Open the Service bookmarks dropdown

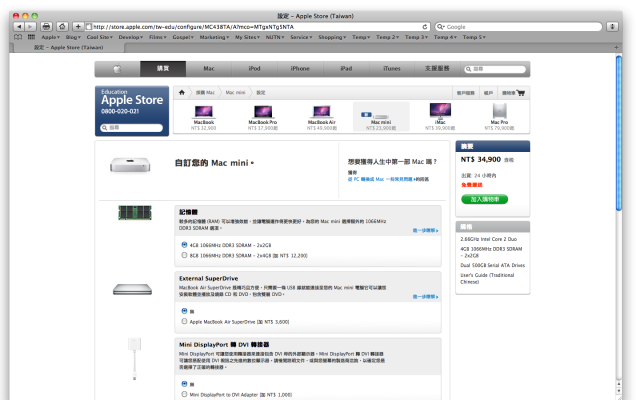[x=302, y=37]
